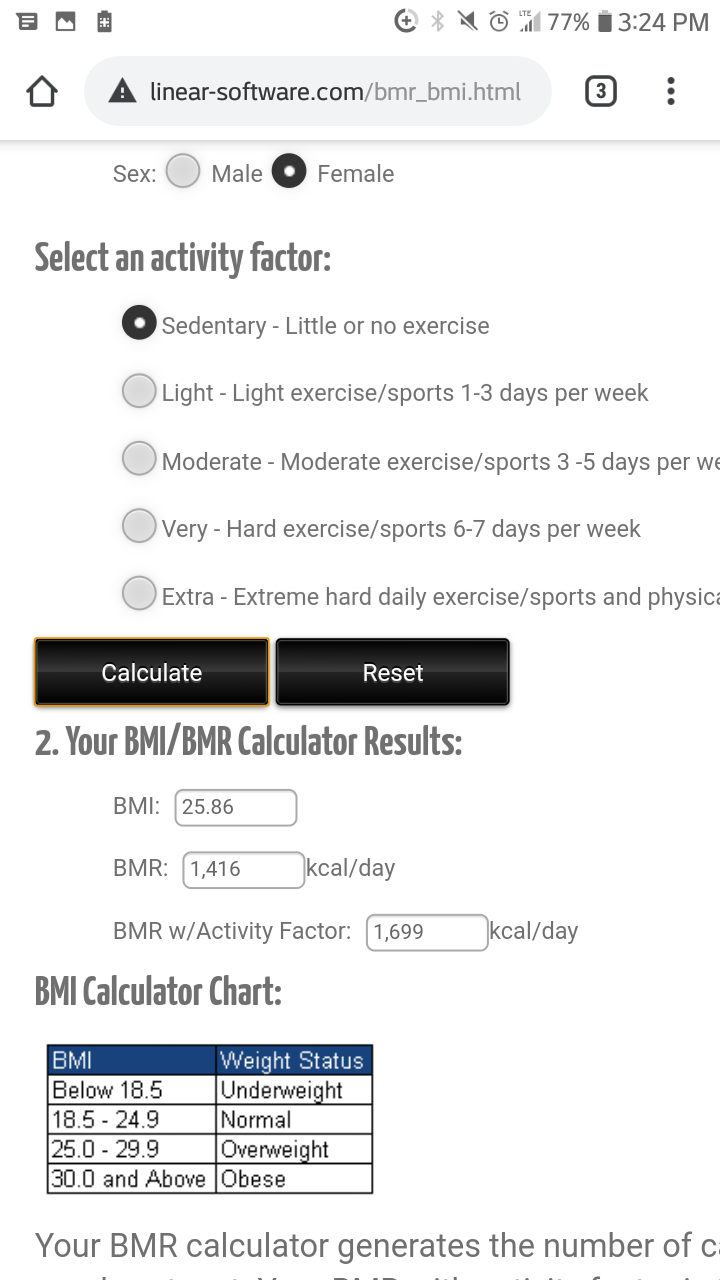Choose Light exercise 1-3 days option

[139, 391]
